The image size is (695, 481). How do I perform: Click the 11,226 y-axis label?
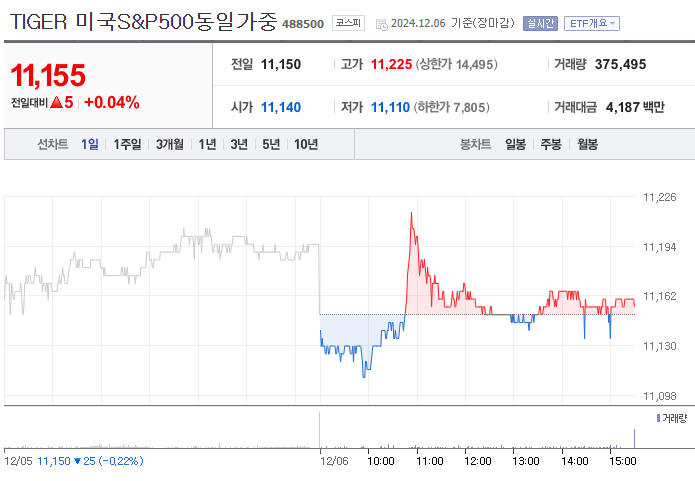[x=660, y=197]
